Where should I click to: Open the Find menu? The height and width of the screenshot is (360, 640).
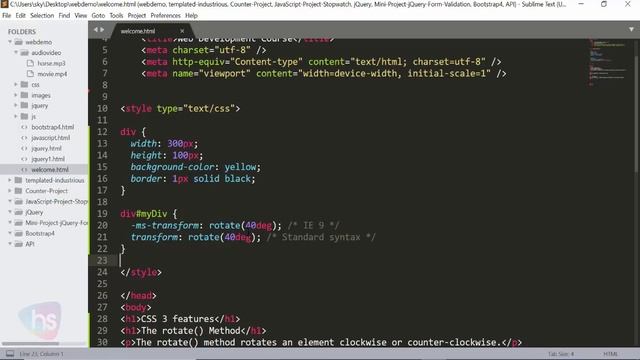[64, 16]
